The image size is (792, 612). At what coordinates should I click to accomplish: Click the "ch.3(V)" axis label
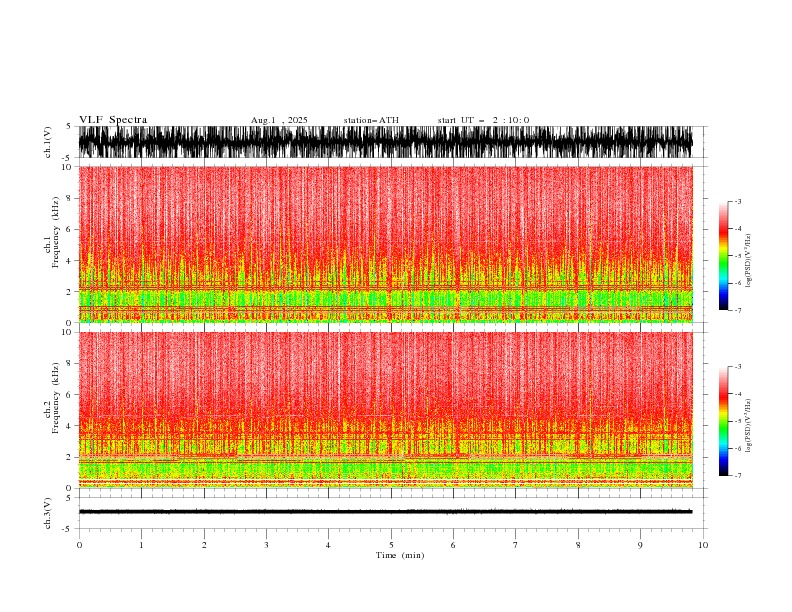click(x=48, y=513)
